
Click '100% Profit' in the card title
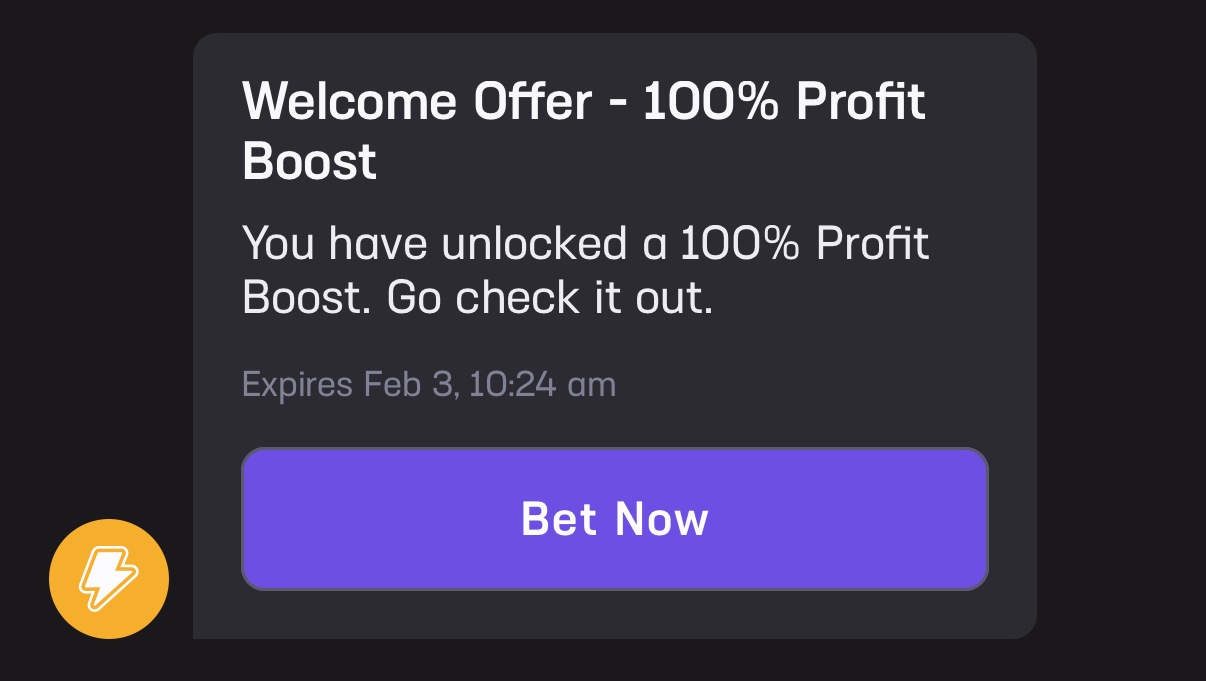(x=784, y=100)
